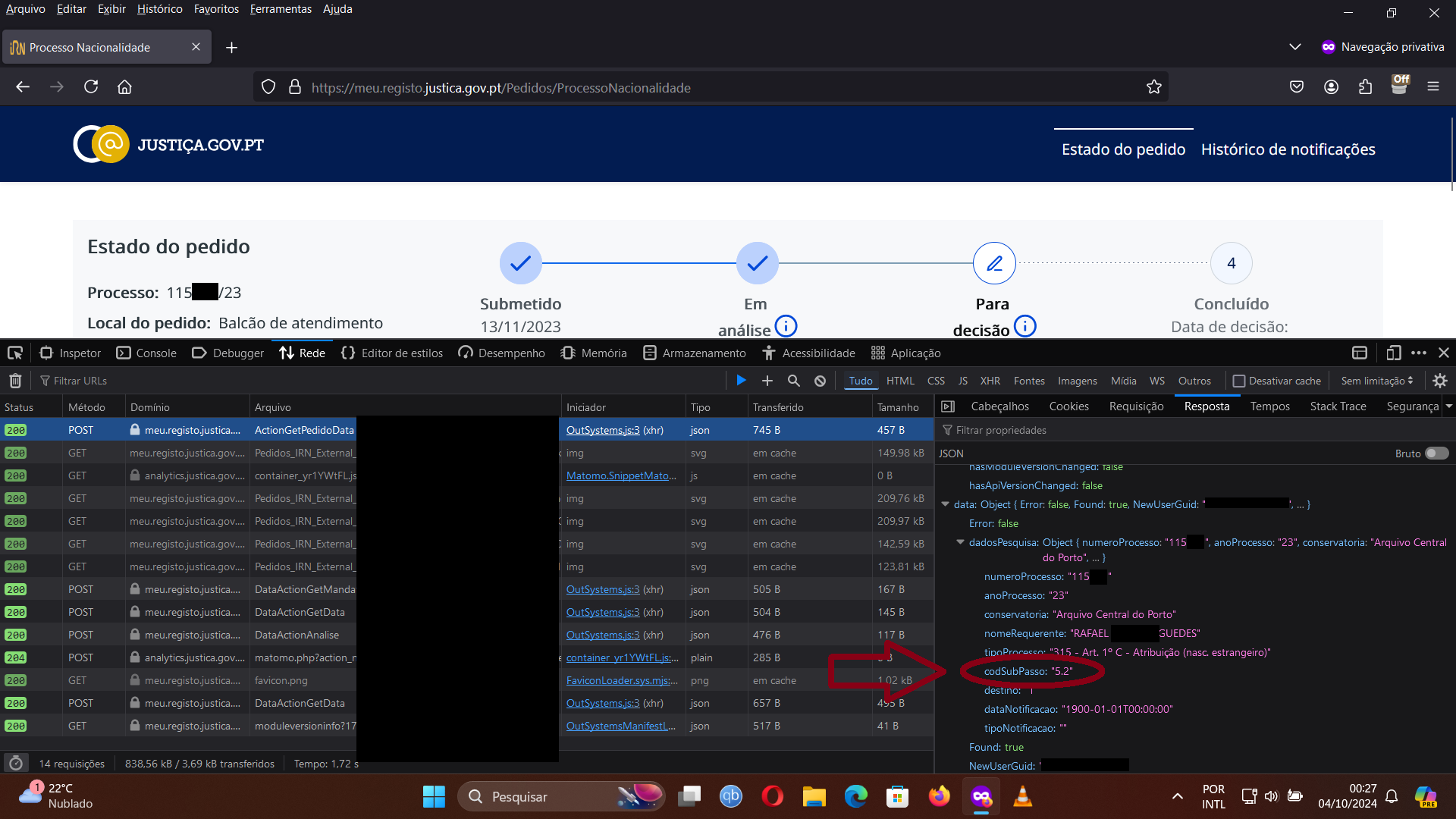Select the DataActionAnalise request row
The height and width of the screenshot is (819, 1456).
466,635
